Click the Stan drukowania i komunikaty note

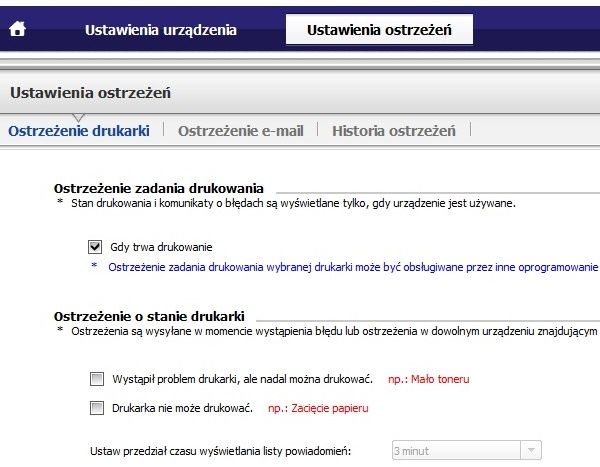pyautogui.click(x=293, y=203)
